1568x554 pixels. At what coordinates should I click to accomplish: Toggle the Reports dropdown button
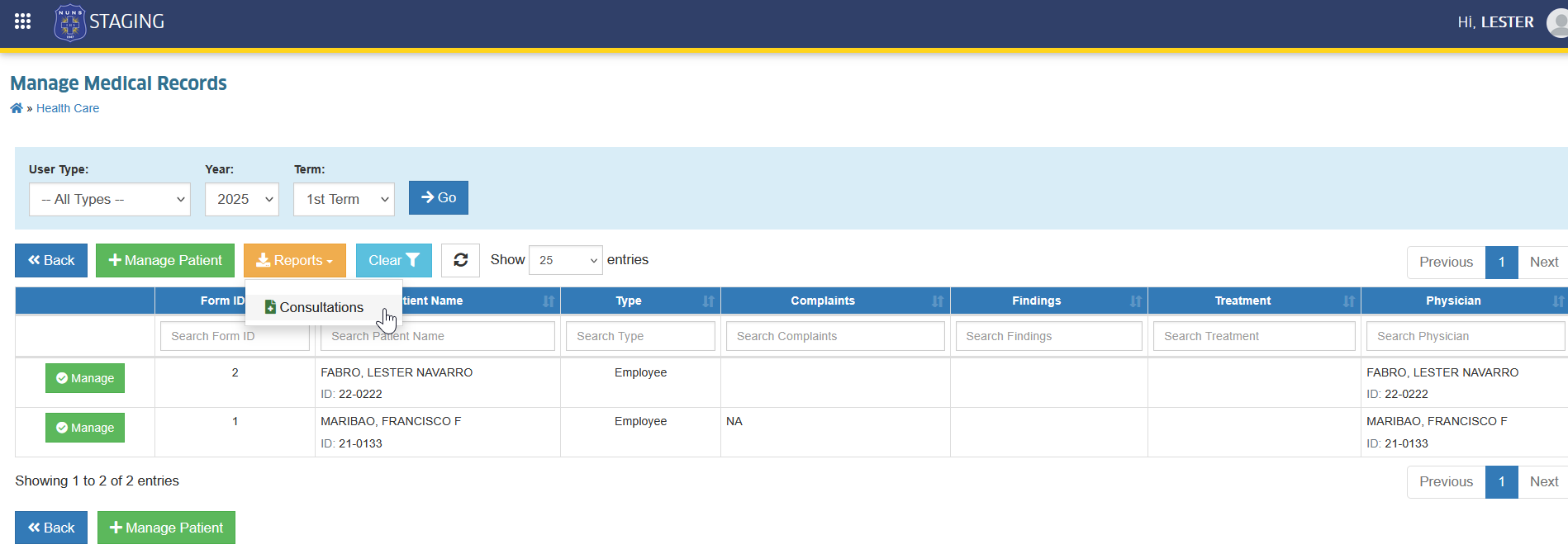(295, 260)
